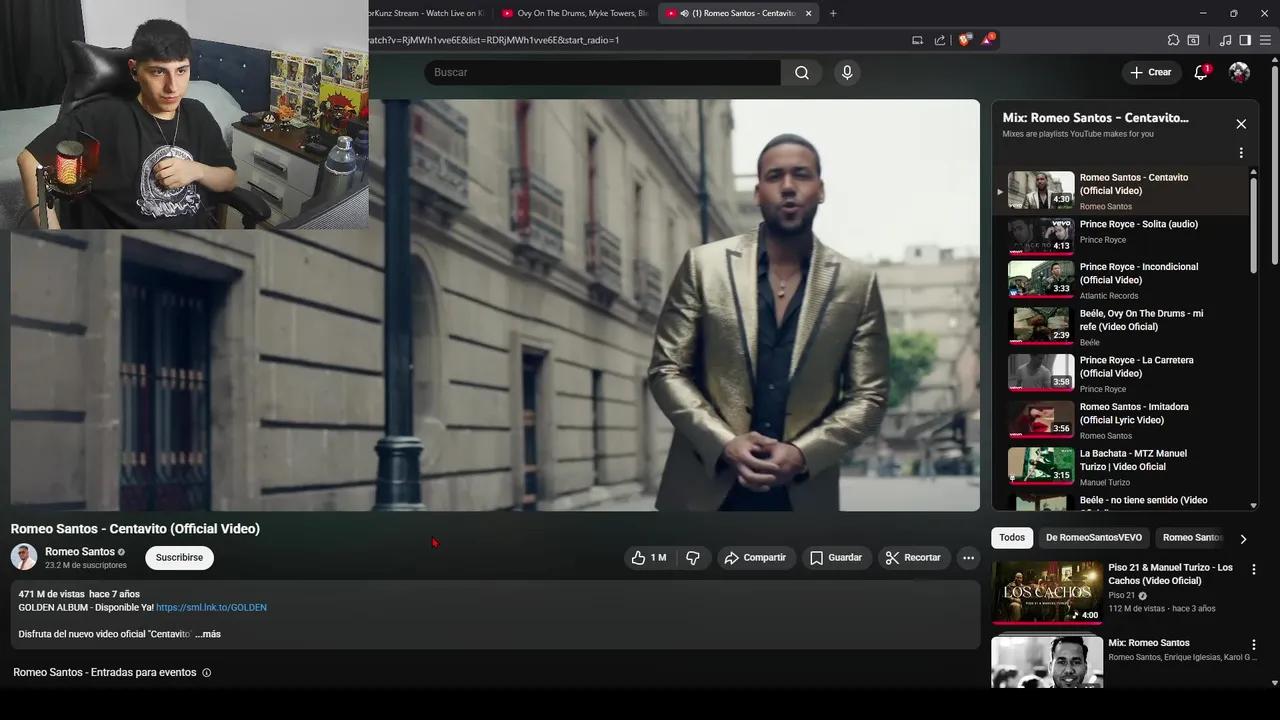Image resolution: width=1280 pixels, height=720 pixels.
Task: Click the Compartir share button
Action: click(x=756, y=557)
